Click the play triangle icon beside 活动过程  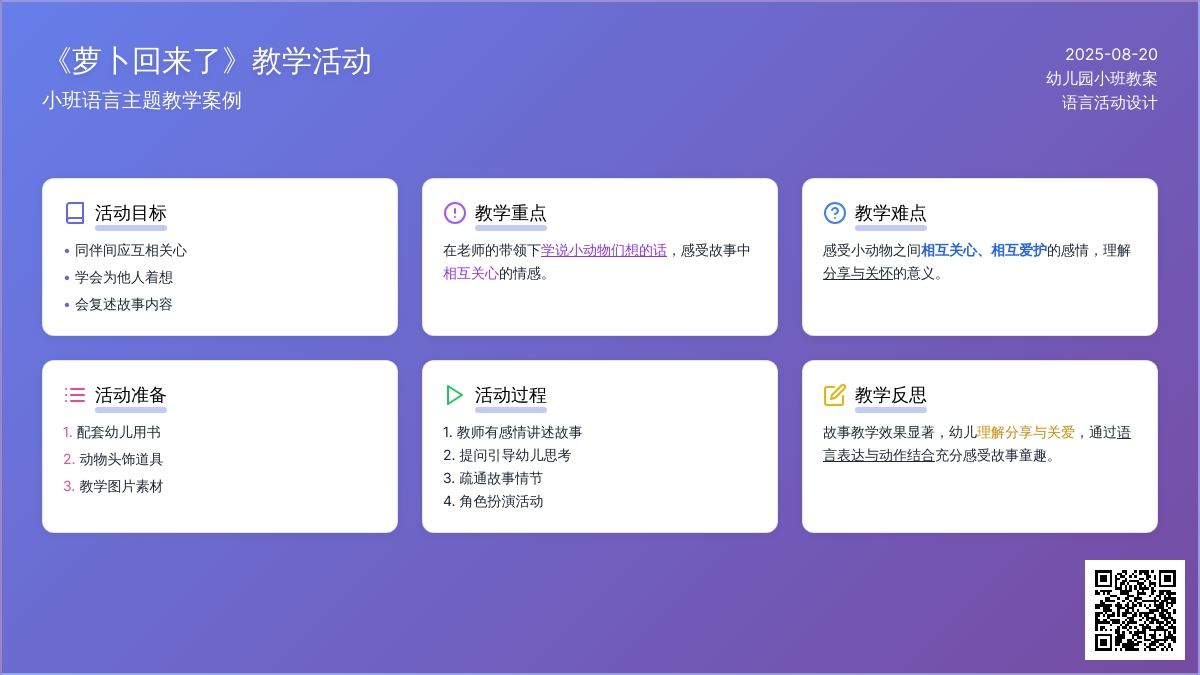(x=455, y=395)
